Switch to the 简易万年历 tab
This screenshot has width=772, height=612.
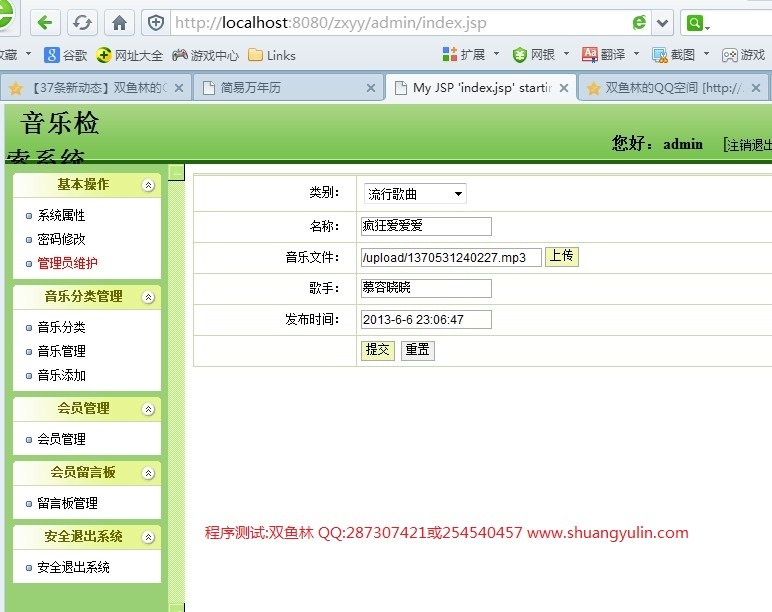click(288, 88)
